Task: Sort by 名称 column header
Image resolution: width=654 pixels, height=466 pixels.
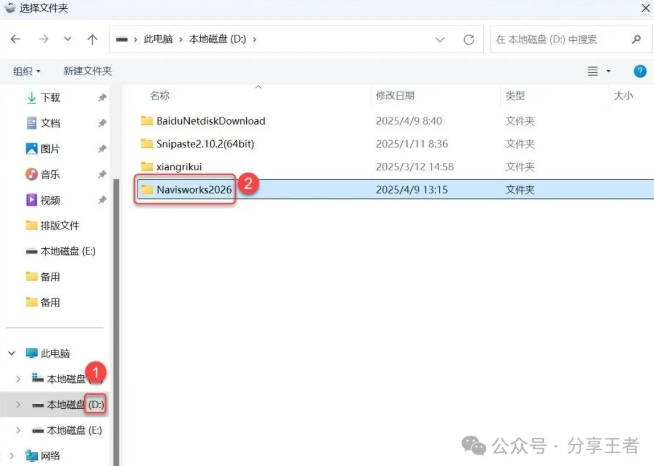Action: 160,96
